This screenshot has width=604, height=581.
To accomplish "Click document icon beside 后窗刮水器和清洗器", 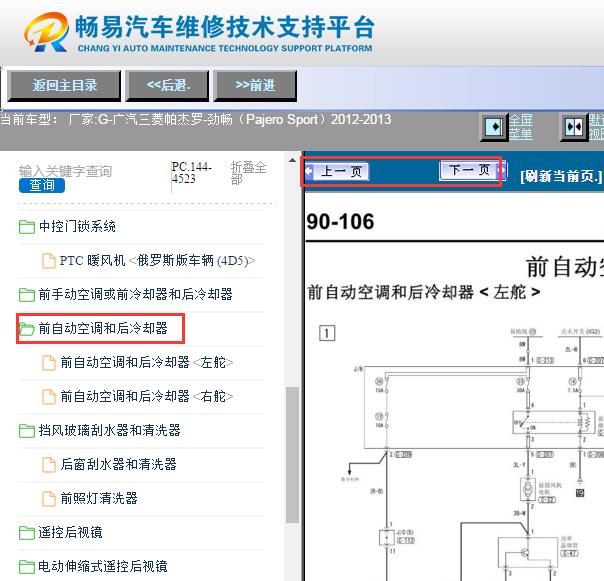I will (x=49, y=464).
